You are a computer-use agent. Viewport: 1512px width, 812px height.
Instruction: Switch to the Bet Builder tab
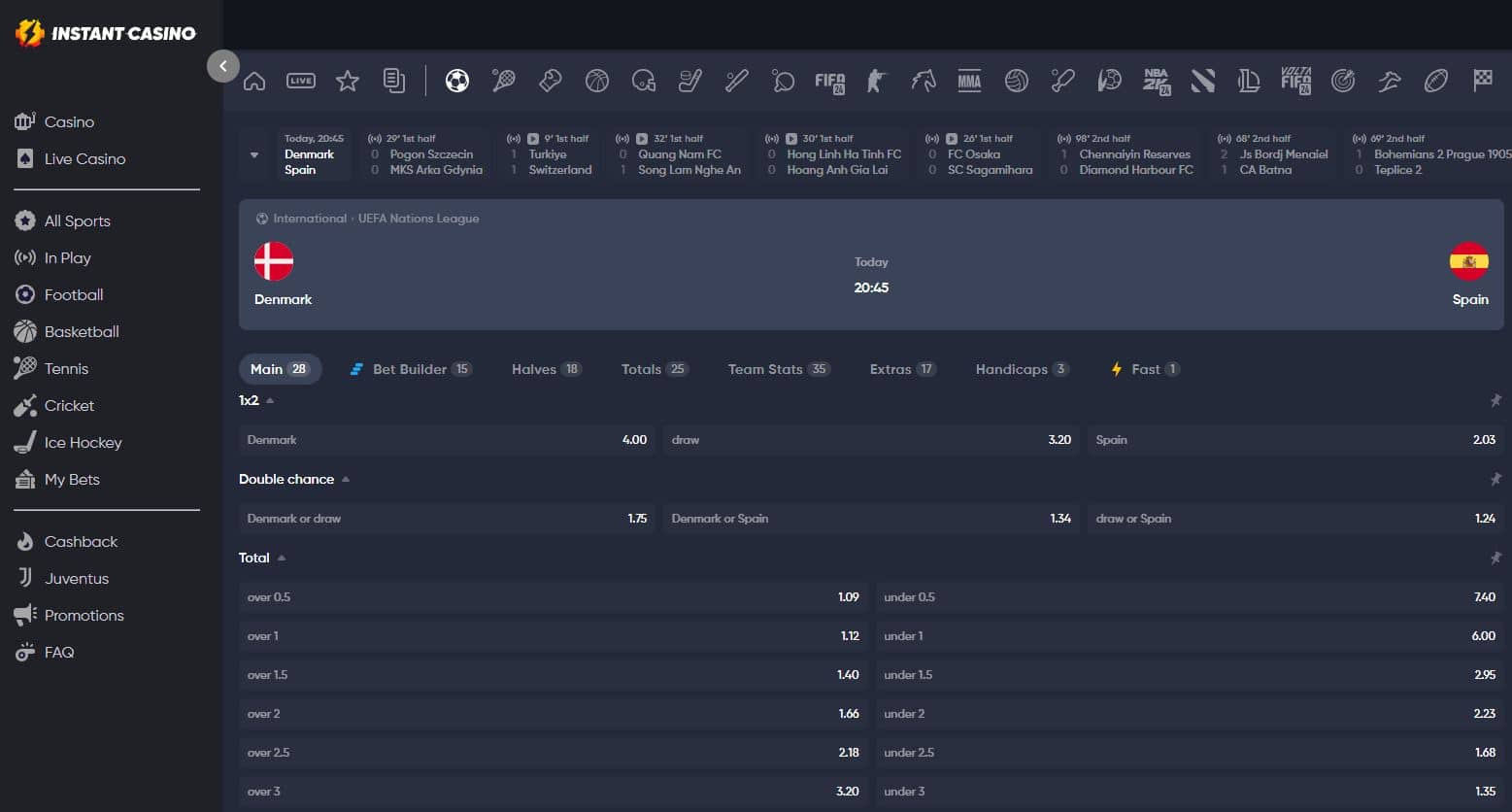tap(411, 369)
